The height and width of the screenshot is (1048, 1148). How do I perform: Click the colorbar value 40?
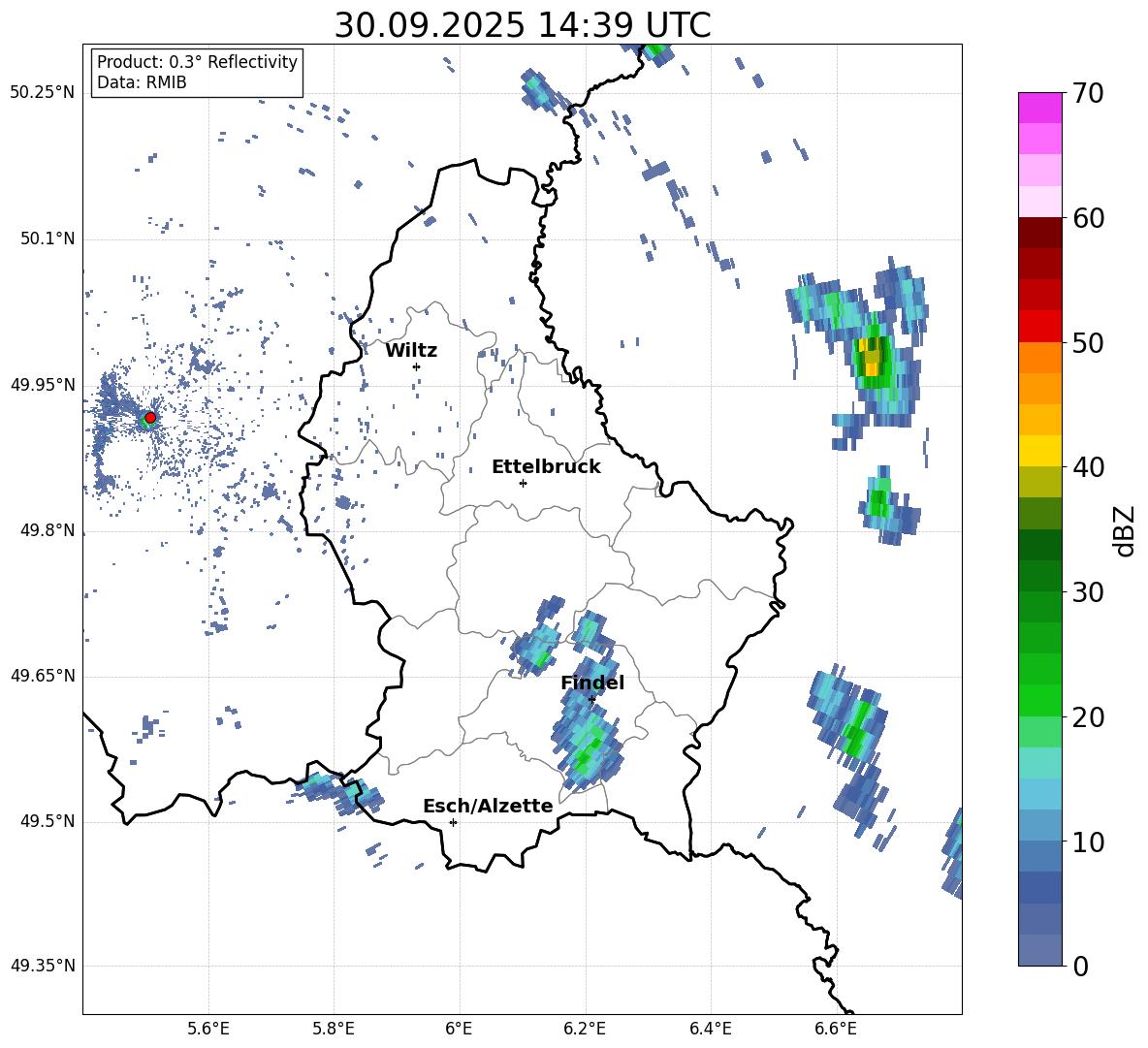pyautogui.click(x=1089, y=467)
